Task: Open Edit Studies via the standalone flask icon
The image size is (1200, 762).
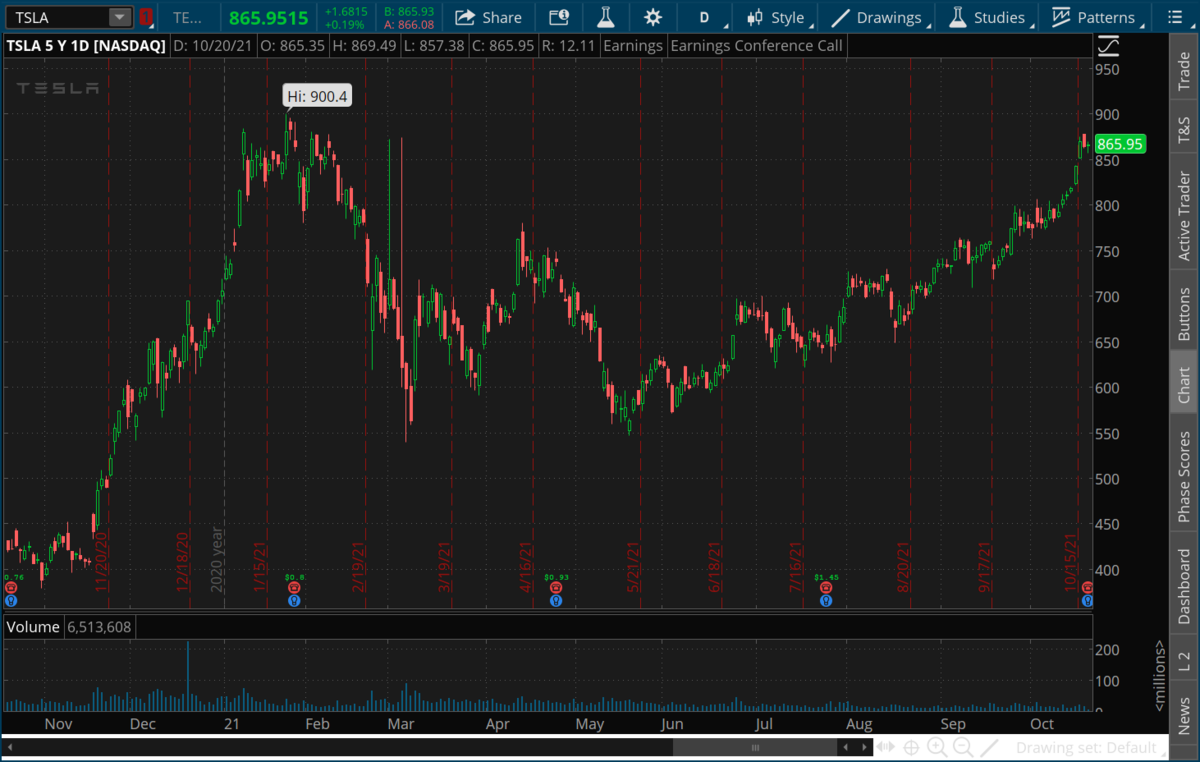Action: (x=606, y=17)
